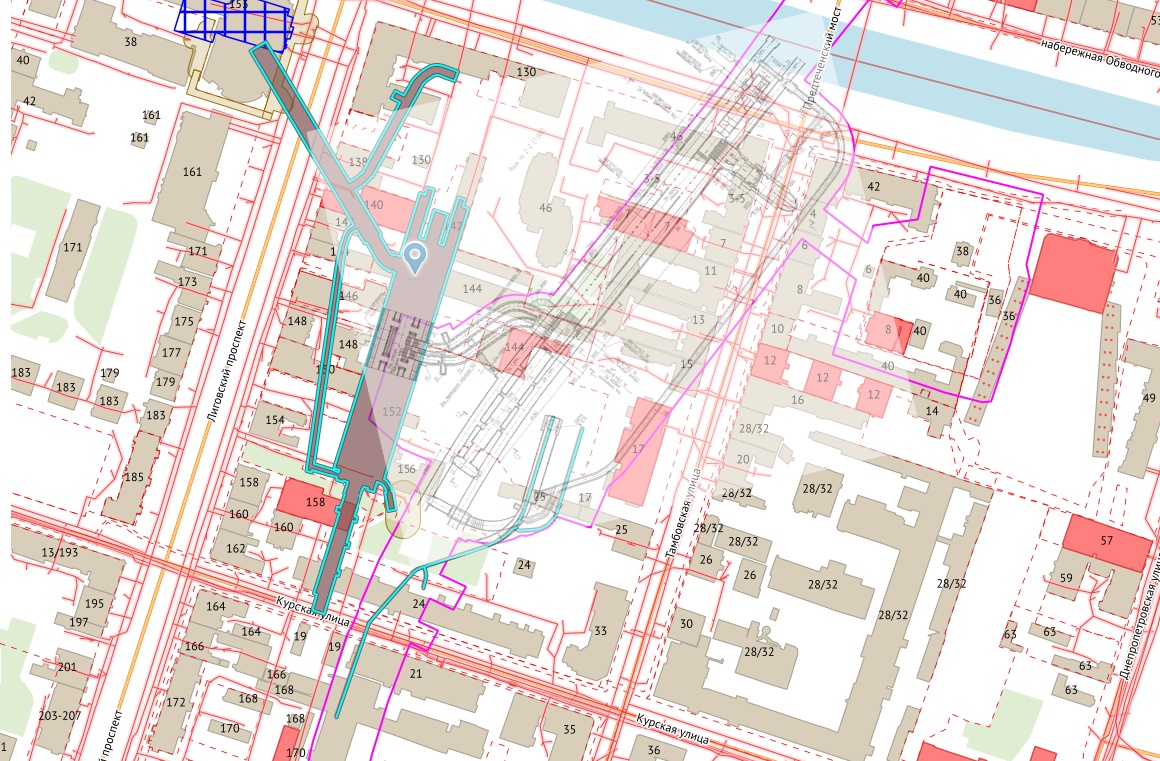Select building number 59

click(x=1066, y=578)
